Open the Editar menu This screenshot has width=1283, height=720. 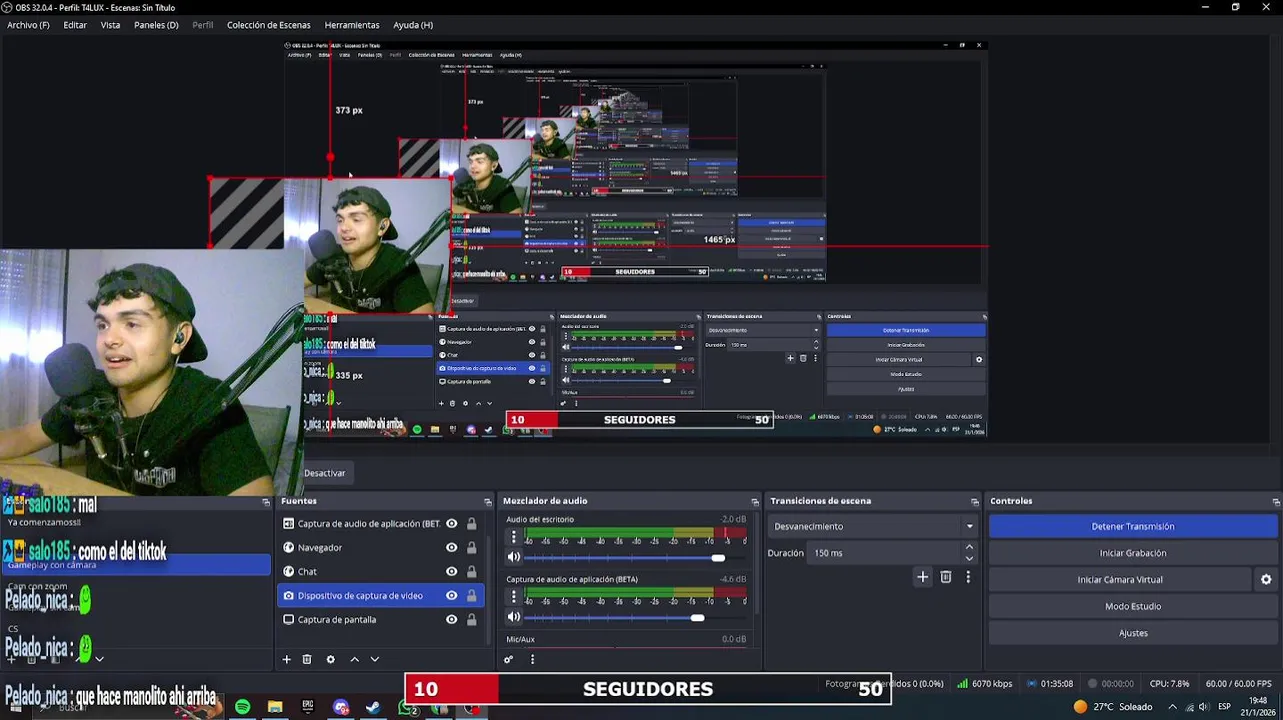[75, 25]
